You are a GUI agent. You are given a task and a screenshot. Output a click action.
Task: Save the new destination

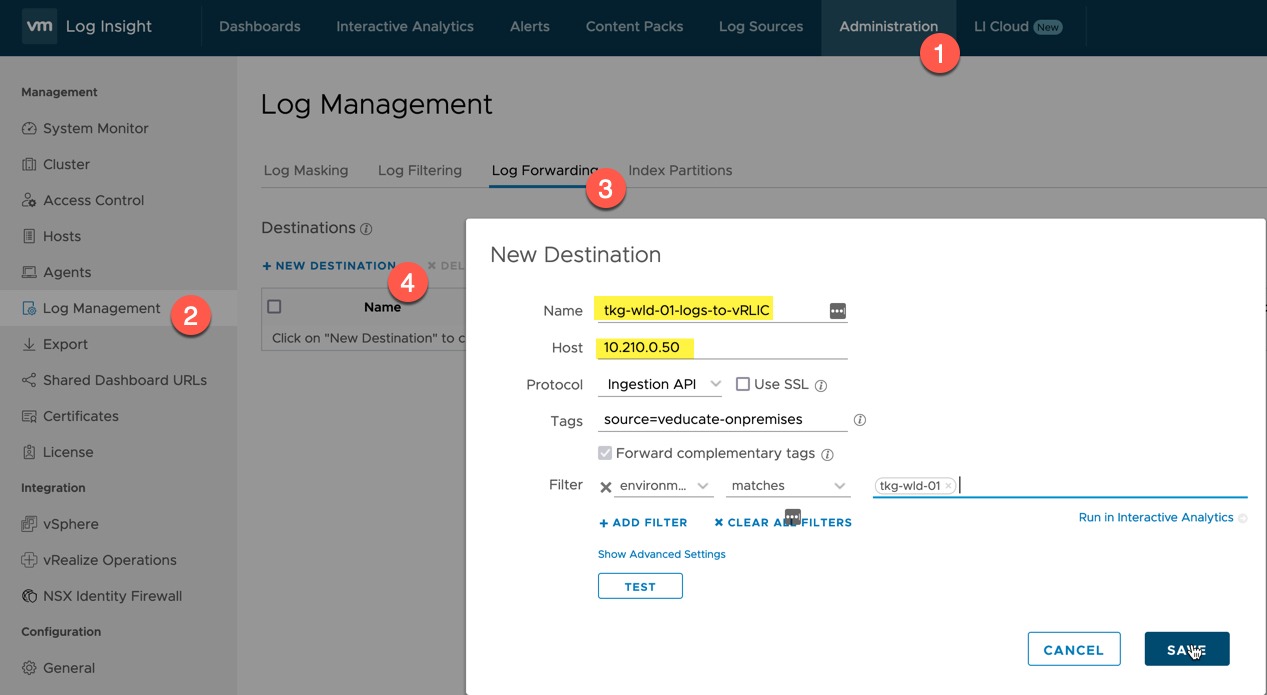point(1187,649)
